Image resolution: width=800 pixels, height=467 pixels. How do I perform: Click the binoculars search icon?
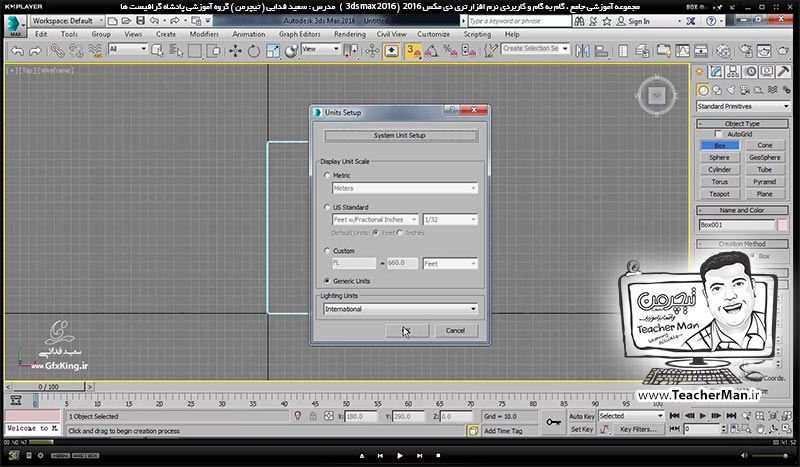579,21
